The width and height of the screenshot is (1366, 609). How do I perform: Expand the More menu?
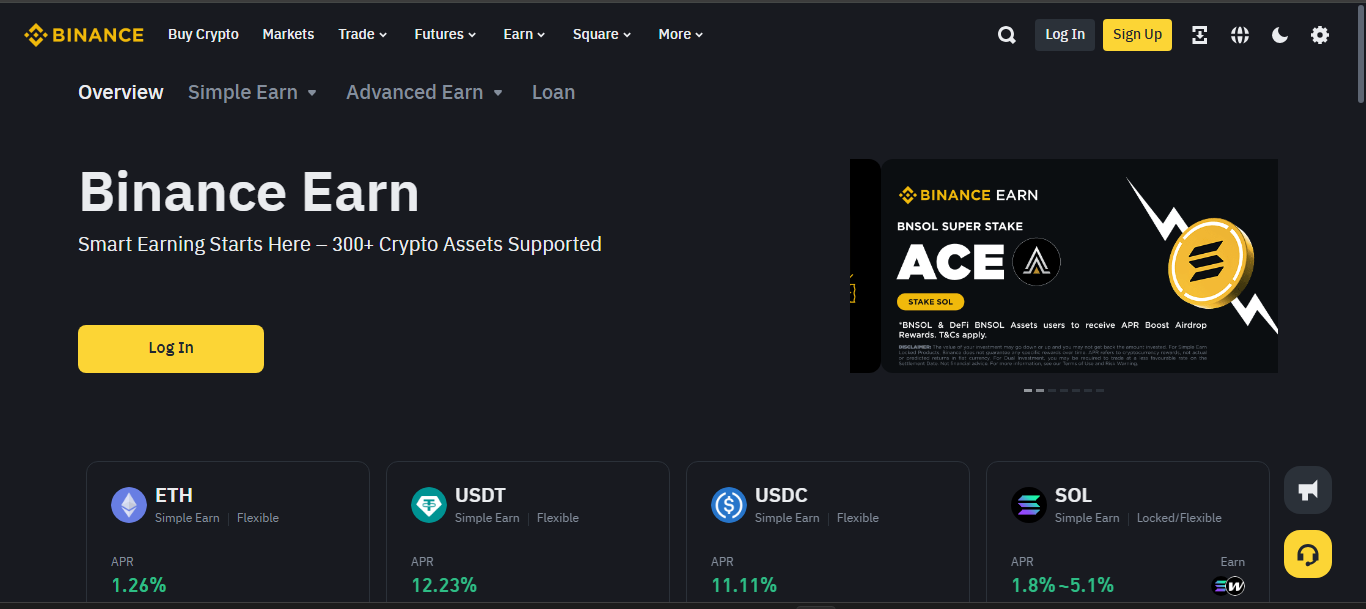[x=681, y=34]
